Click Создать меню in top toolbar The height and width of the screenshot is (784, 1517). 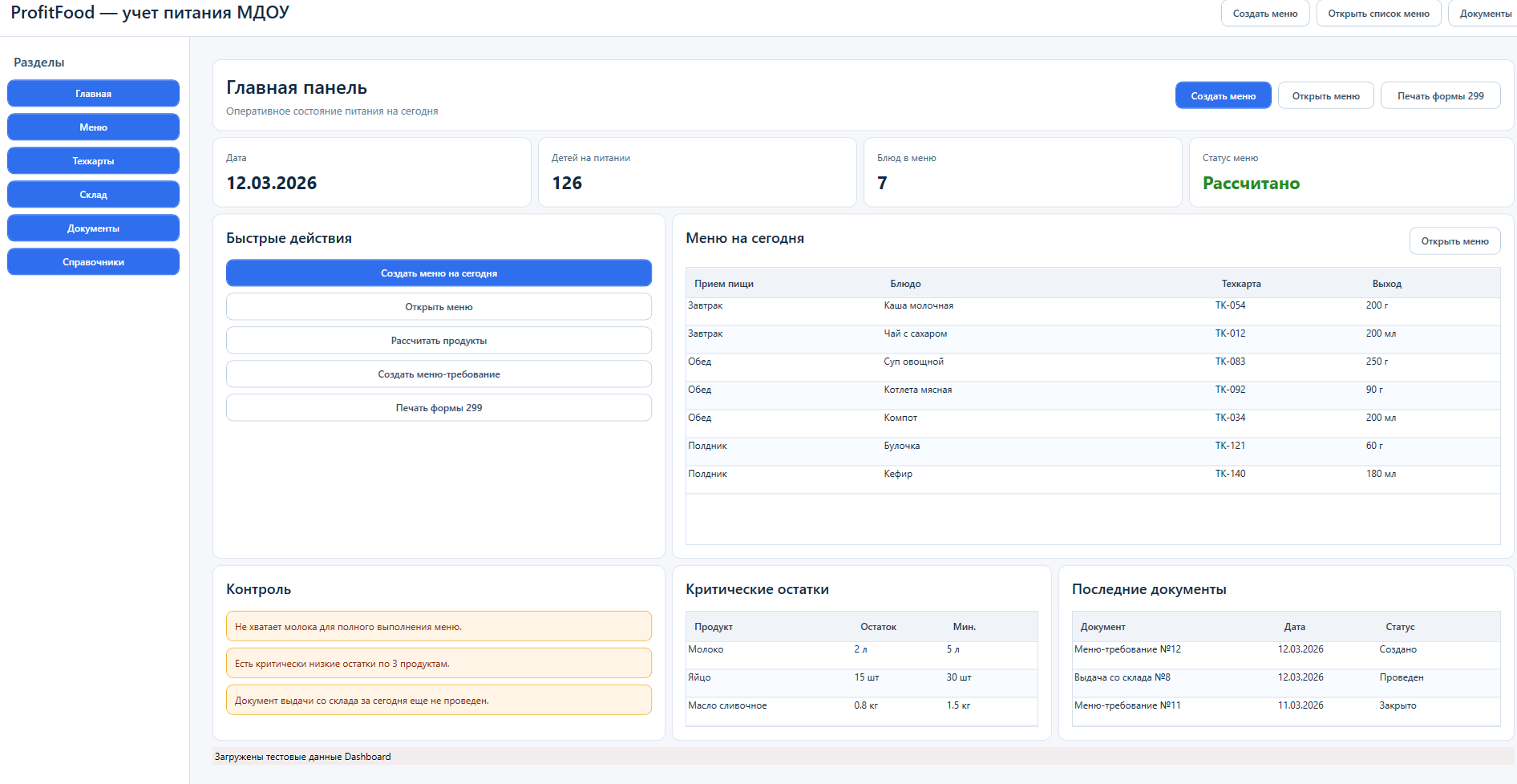tap(1264, 14)
